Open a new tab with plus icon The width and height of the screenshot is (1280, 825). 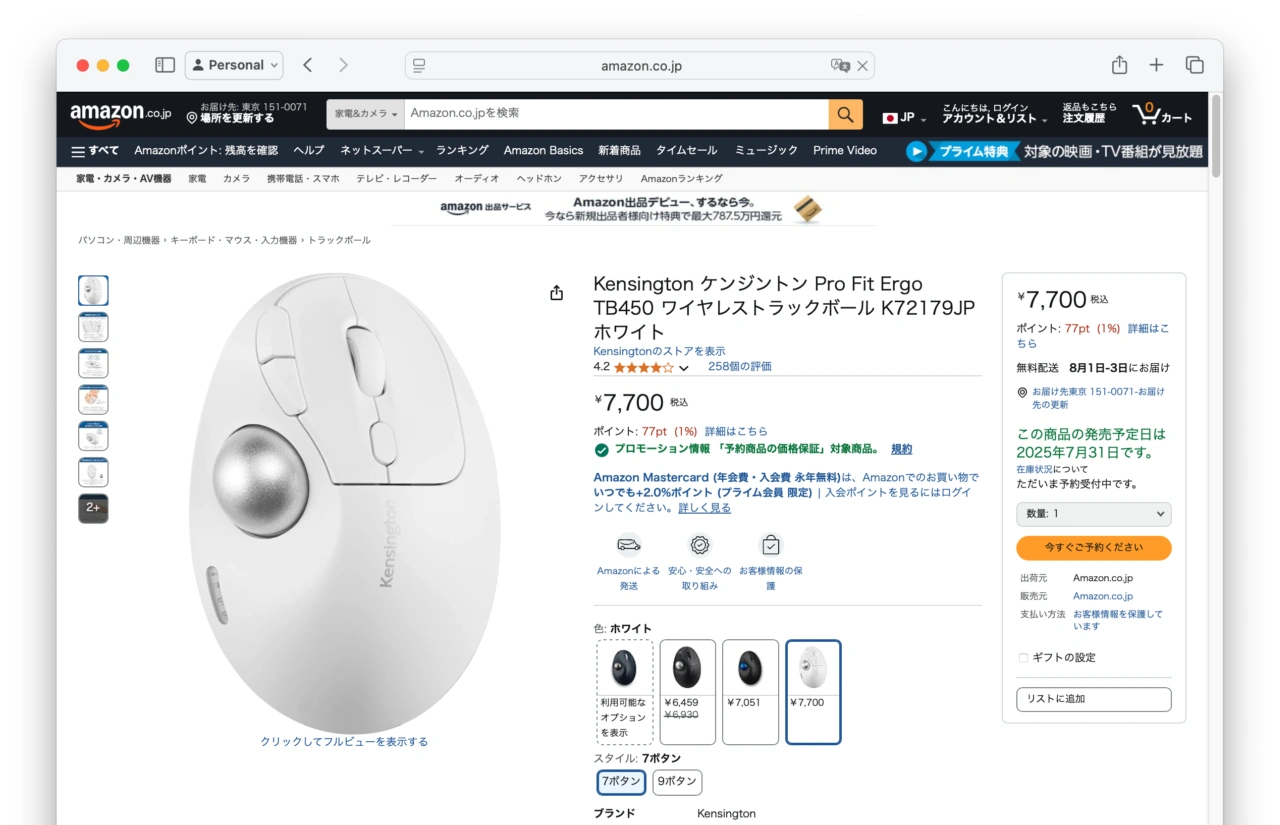[x=1156, y=65]
